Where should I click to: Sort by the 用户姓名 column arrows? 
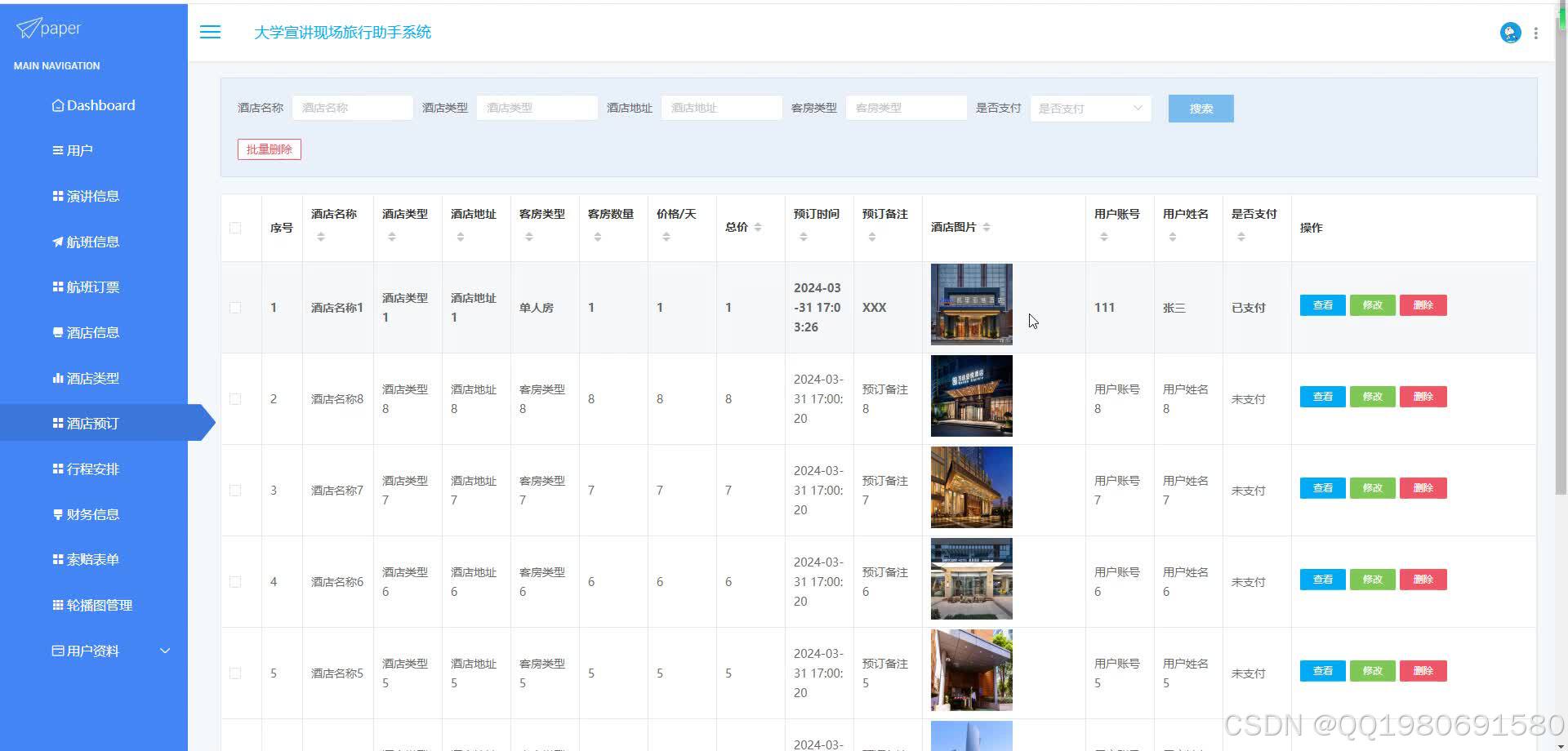tap(1173, 237)
